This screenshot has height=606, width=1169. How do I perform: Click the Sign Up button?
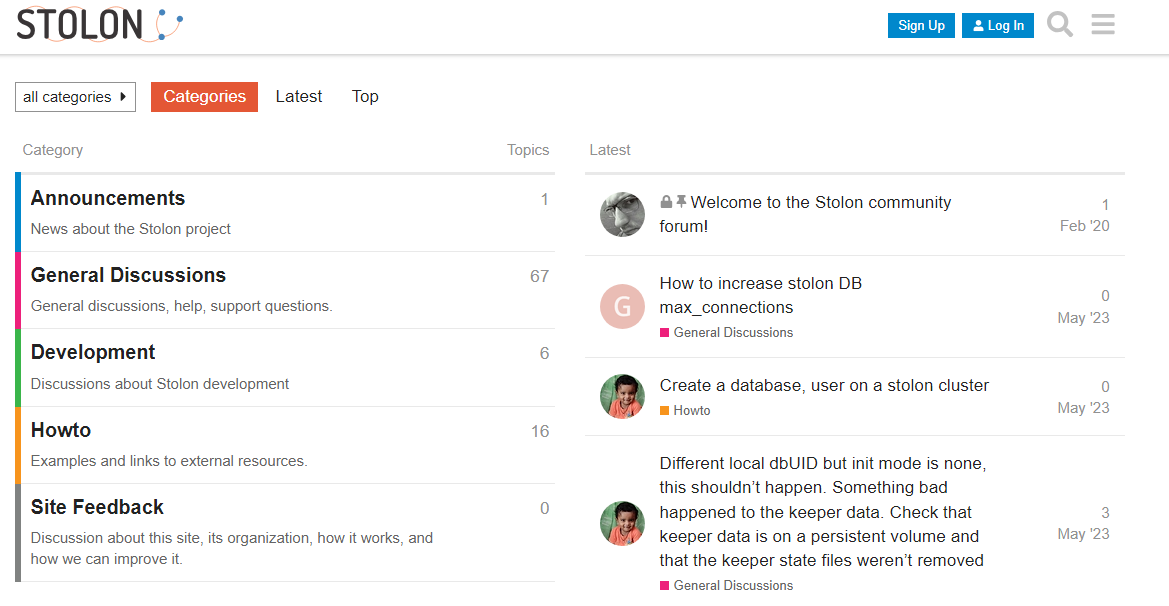pyautogui.click(x=921, y=26)
